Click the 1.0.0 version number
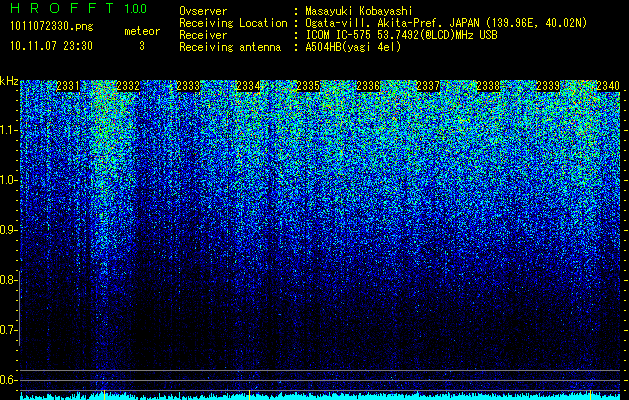 [x=136, y=9]
